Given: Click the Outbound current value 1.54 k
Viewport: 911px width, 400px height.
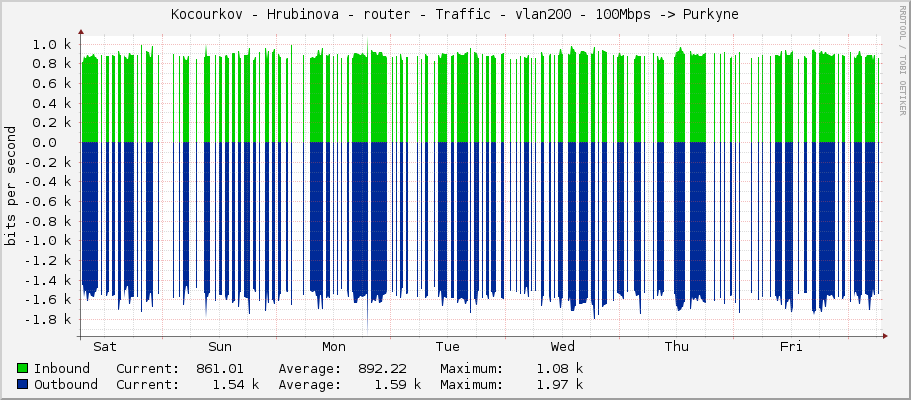Looking at the screenshot, I should (235, 384).
